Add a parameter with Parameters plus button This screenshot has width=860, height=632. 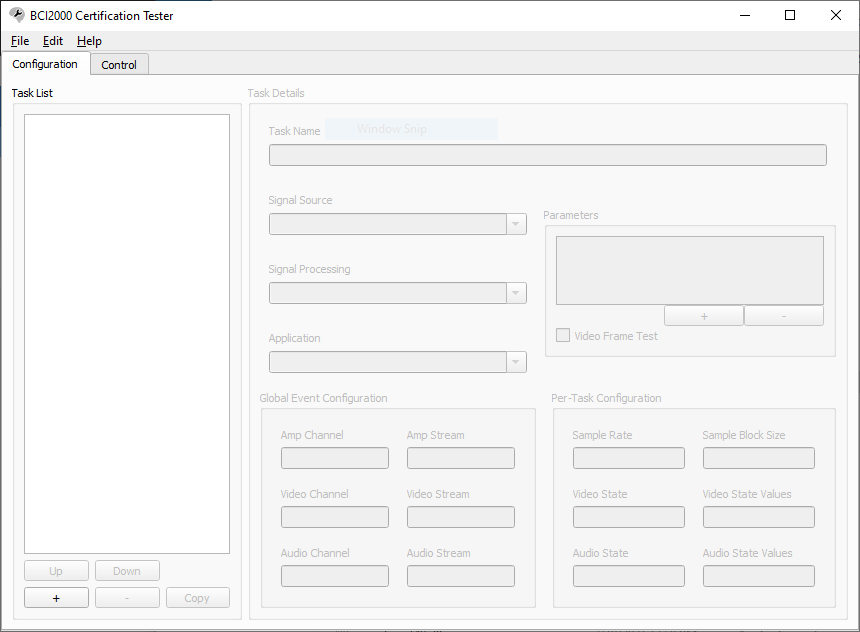[x=704, y=316]
